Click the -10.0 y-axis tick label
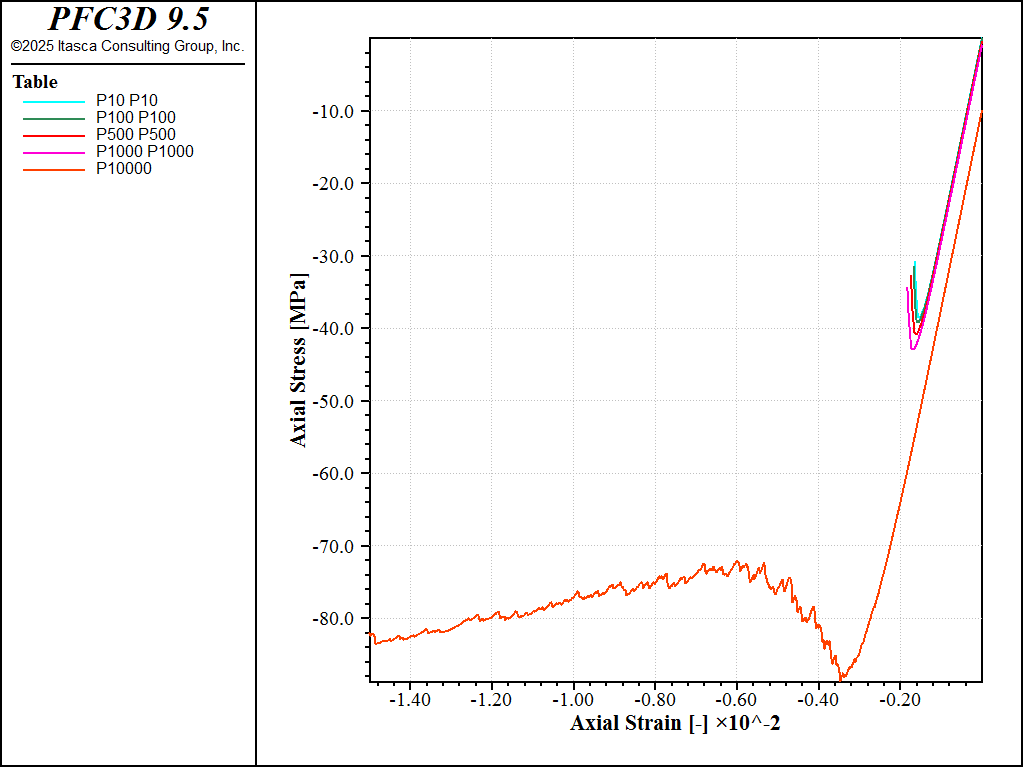 point(333,112)
